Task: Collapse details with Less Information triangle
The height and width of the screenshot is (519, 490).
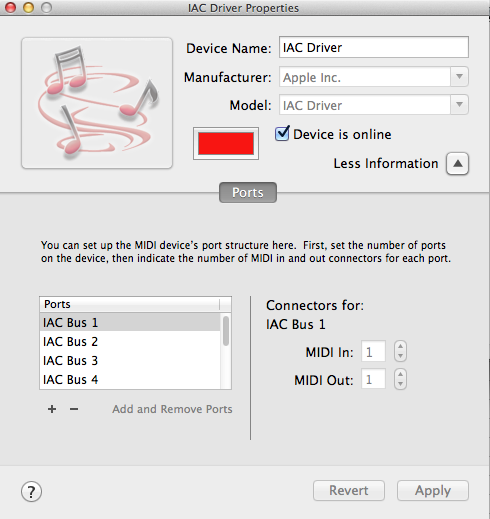Action: point(458,164)
